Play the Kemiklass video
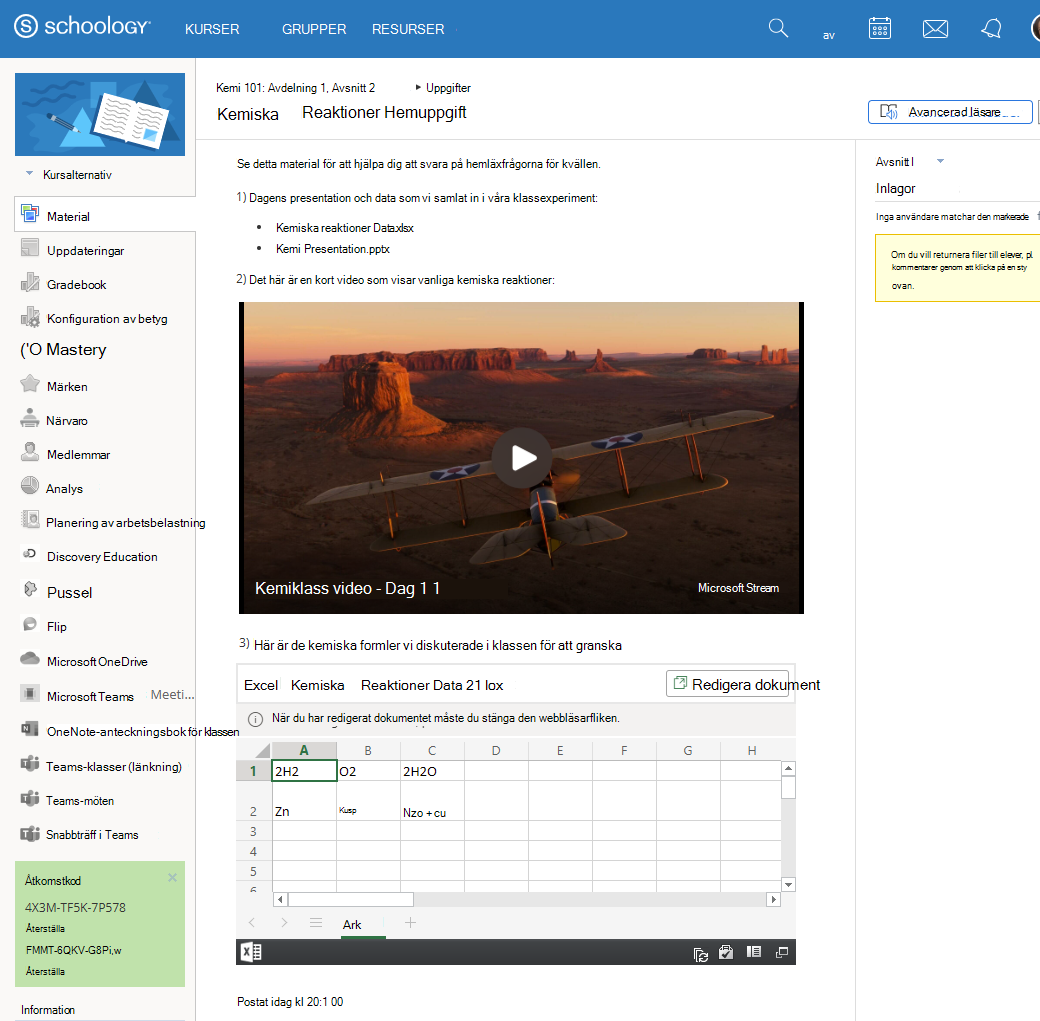Screen dimensions: 1040x1021 [522, 458]
